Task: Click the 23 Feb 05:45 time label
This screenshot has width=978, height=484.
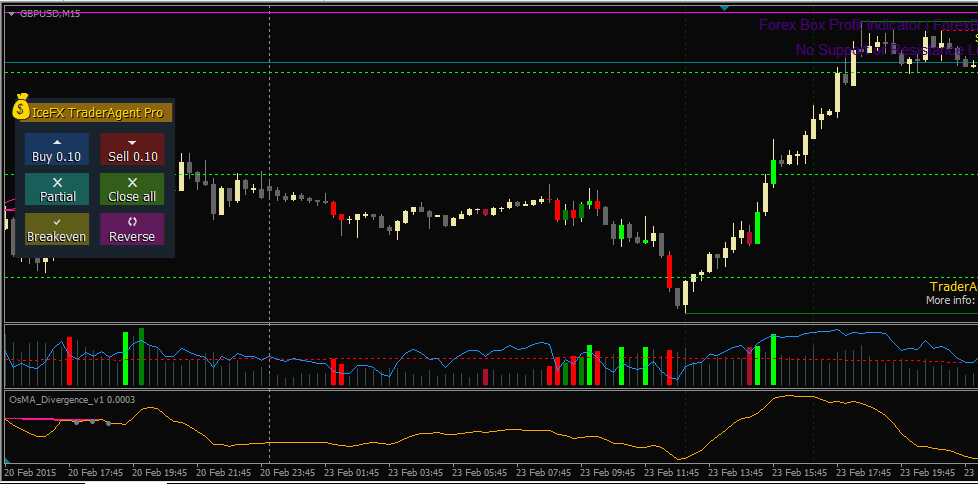Action: (480, 472)
